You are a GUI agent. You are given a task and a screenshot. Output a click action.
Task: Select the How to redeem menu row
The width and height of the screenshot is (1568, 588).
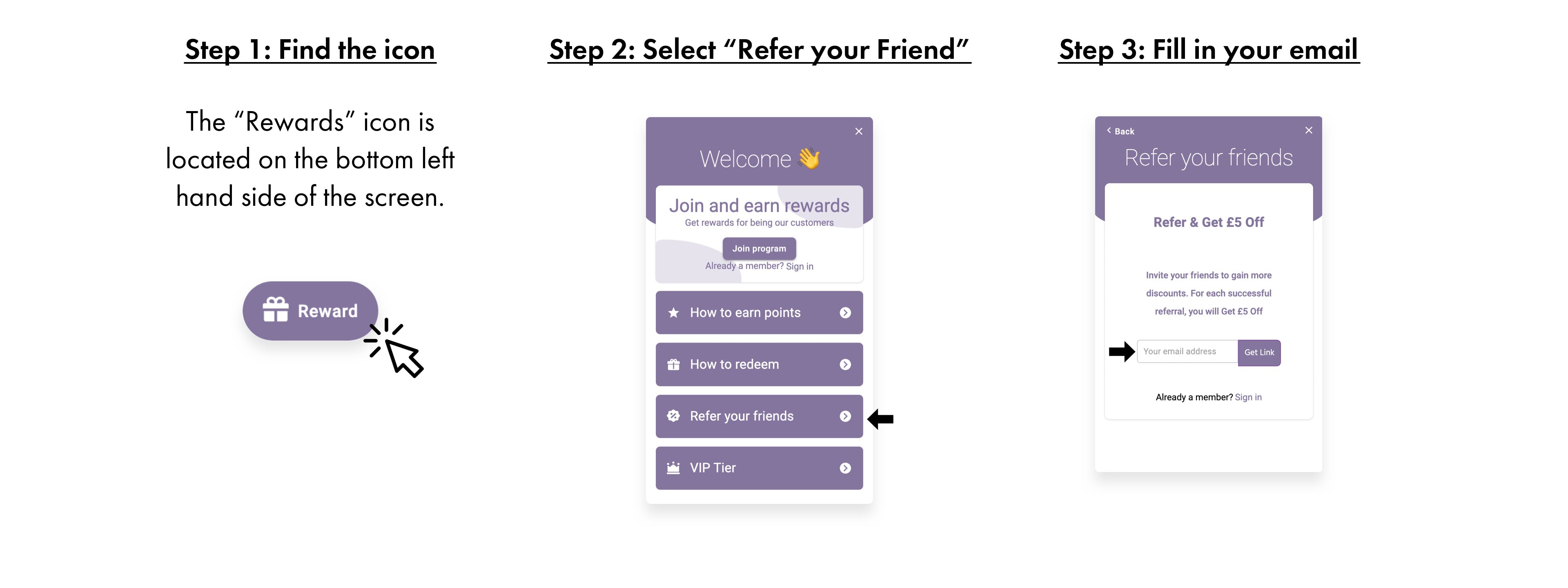coord(758,365)
